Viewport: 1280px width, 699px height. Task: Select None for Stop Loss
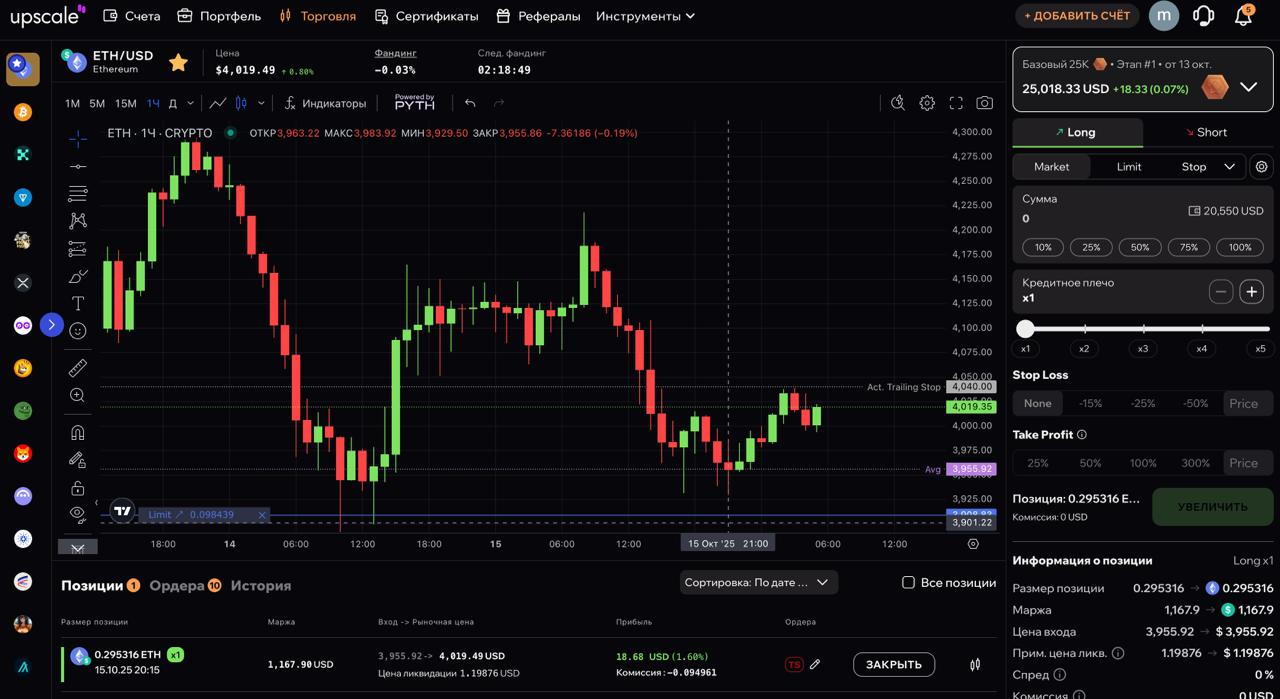[x=1037, y=403]
